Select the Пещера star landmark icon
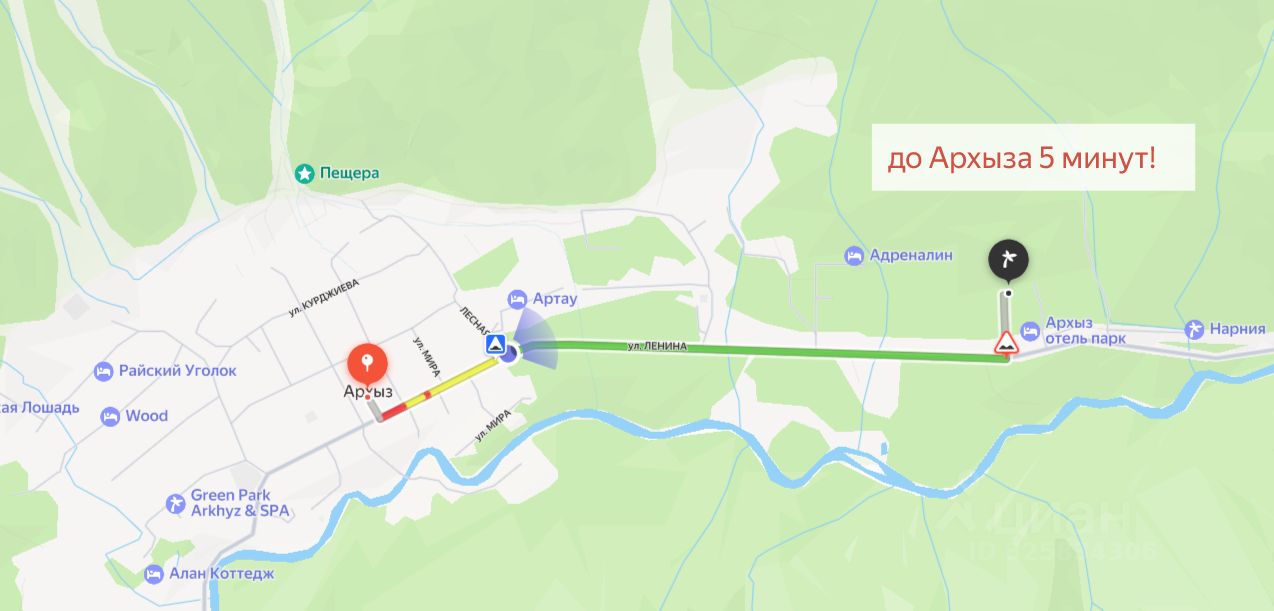 pyautogui.click(x=304, y=174)
